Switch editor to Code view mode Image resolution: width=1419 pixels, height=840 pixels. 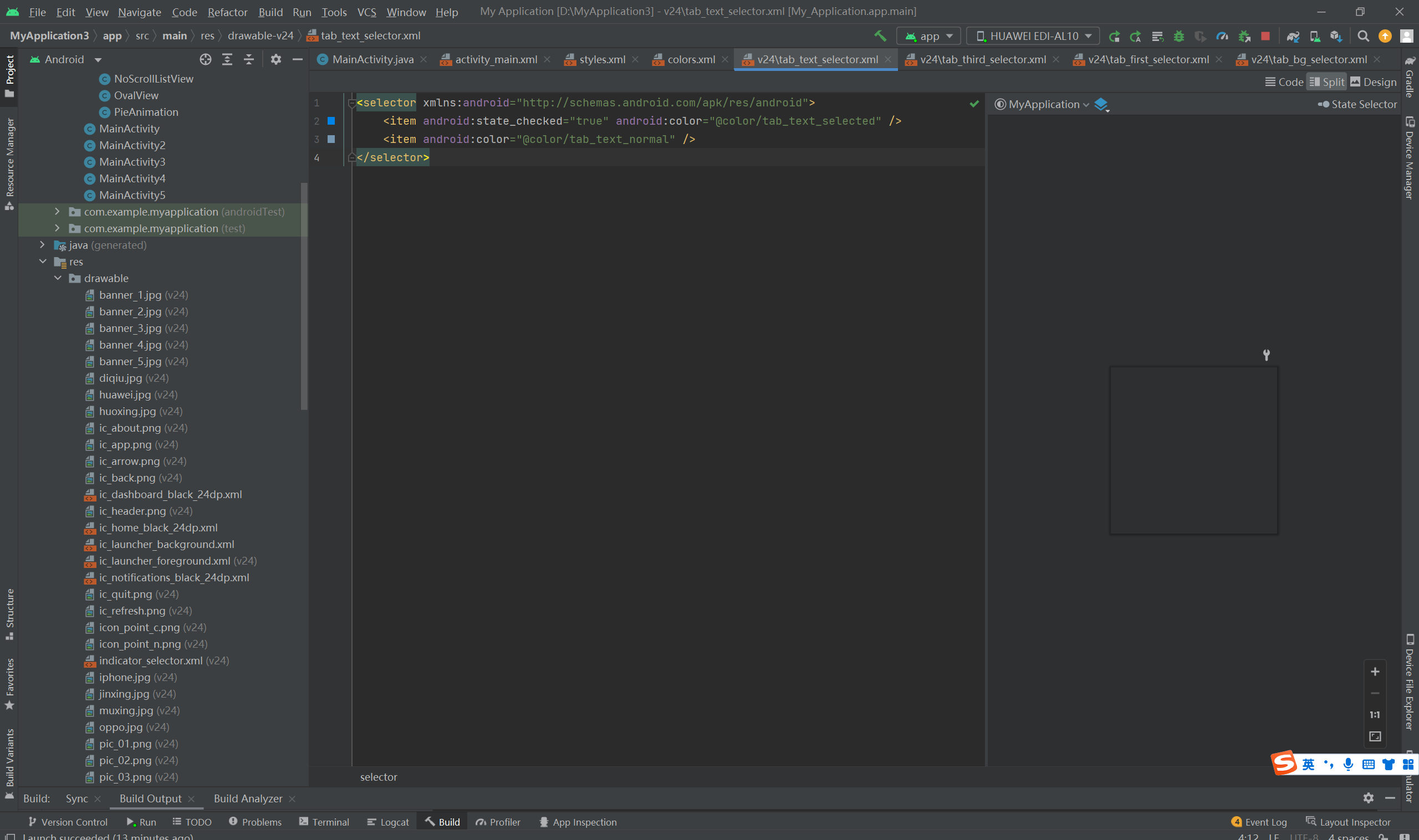(1284, 82)
